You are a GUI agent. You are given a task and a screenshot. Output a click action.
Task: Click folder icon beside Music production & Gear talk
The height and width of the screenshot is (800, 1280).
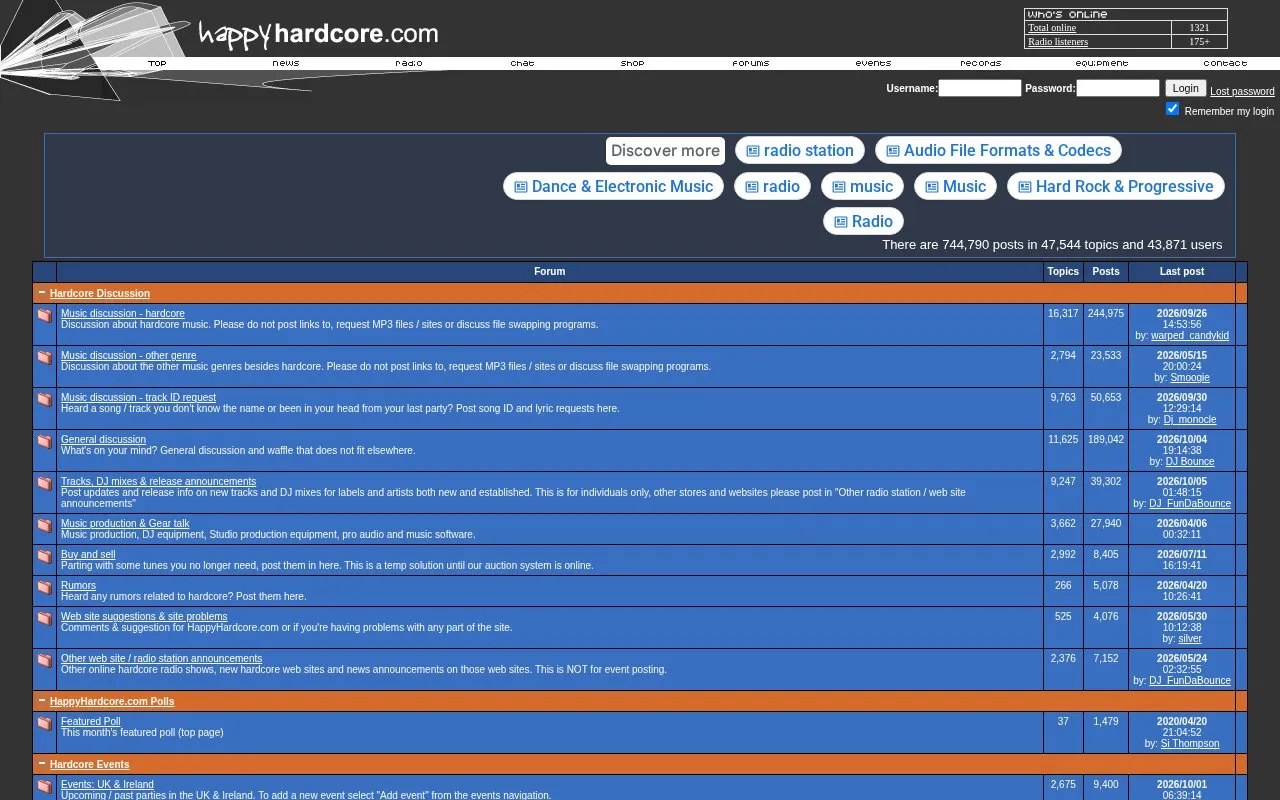coord(44,525)
